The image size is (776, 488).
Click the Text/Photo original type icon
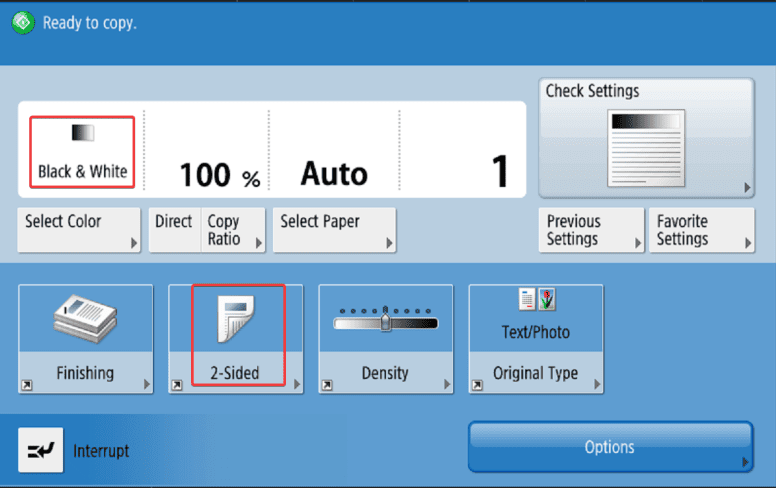[536, 299]
